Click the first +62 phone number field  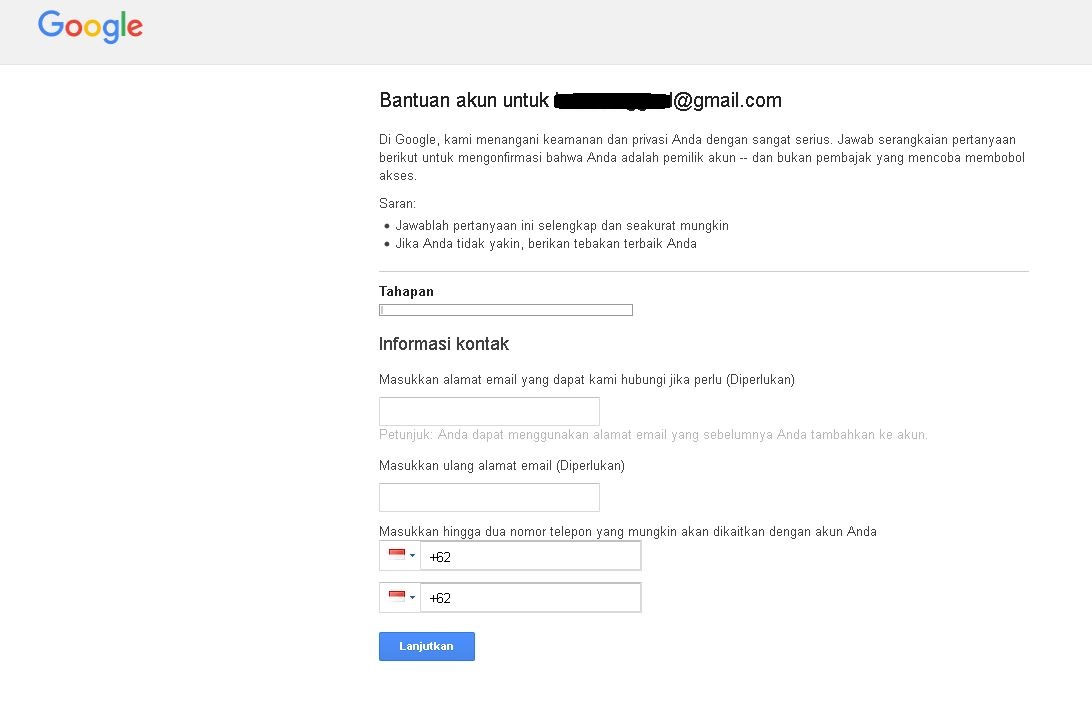531,556
